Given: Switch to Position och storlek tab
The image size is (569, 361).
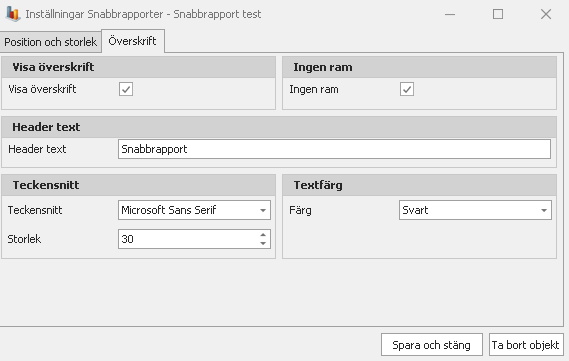Looking at the screenshot, I should pos(50,42).
